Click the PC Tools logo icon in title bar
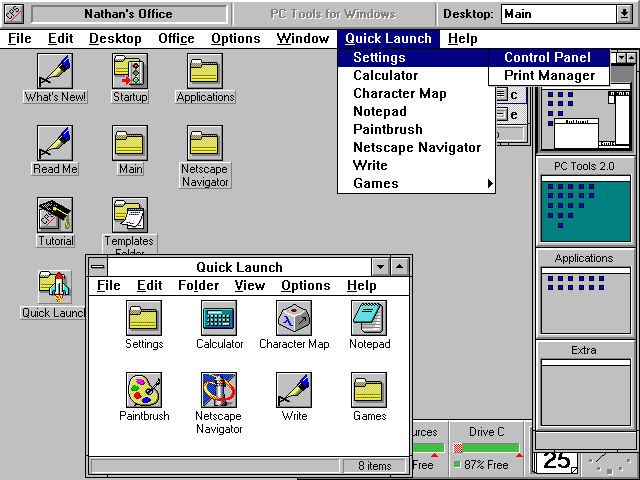This screenshot has height=480, width=640. pyautogui.click(x=14, y=14)
